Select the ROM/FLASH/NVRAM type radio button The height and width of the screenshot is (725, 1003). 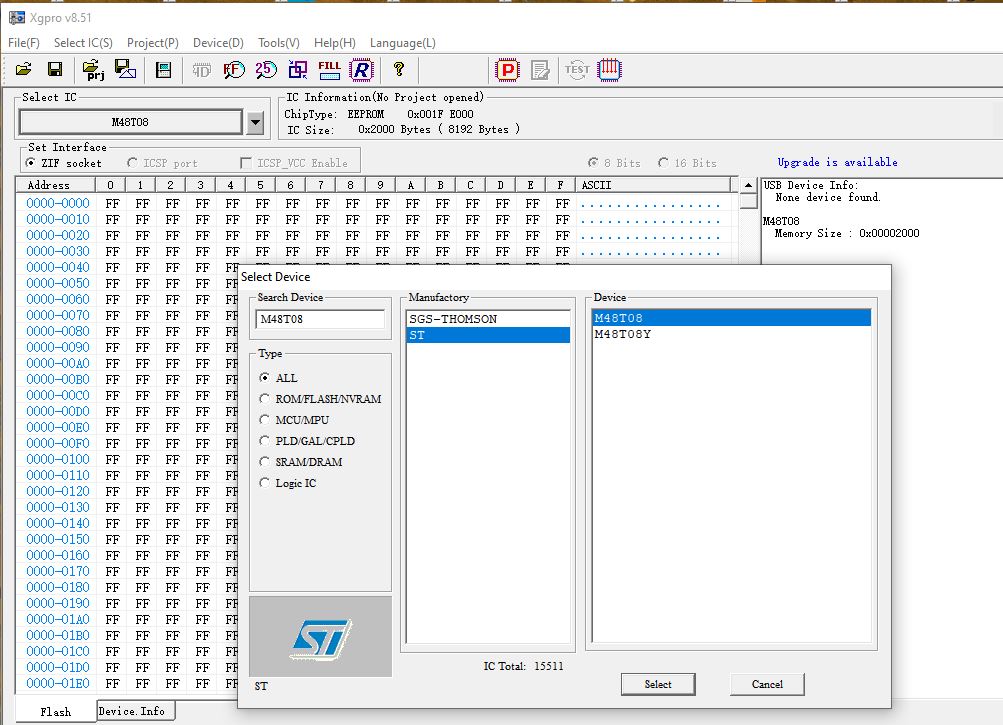(x=264, y=399)
